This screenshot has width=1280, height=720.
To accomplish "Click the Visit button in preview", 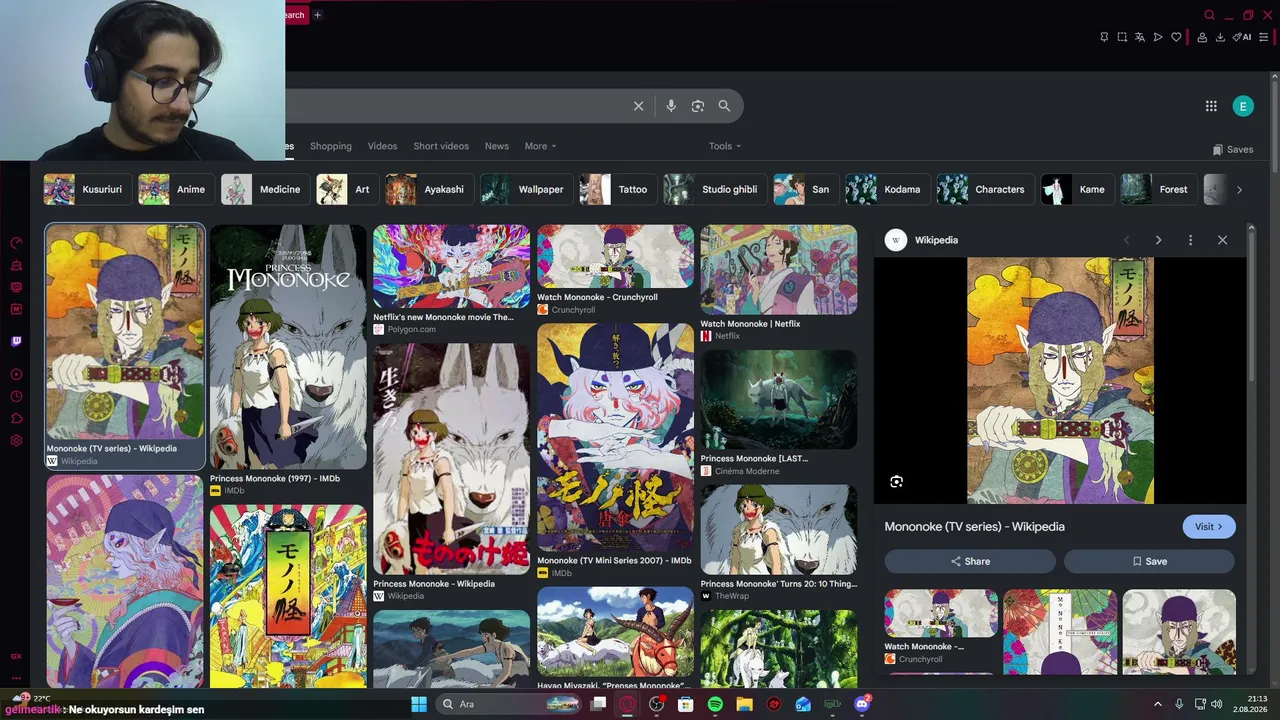I will pos(1209,527).
